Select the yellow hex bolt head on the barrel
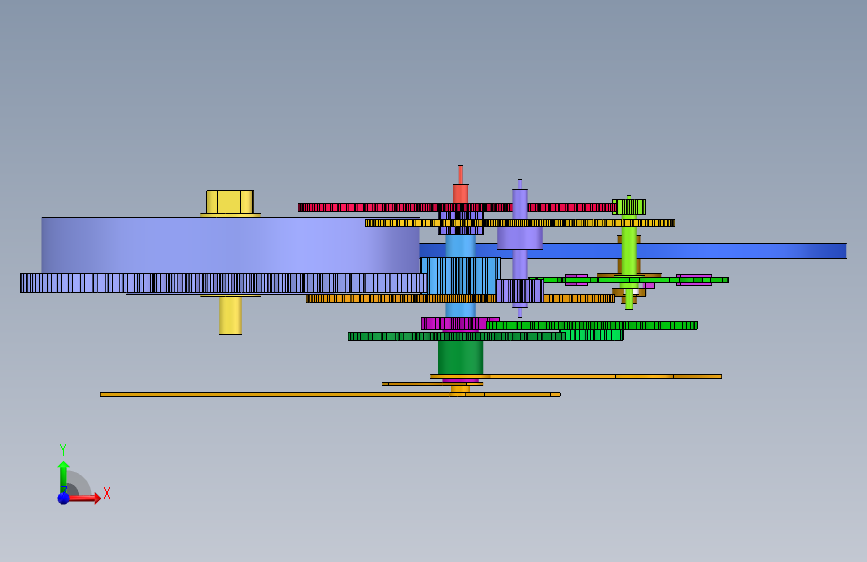The image size is (867, 562). coord(229,202)
